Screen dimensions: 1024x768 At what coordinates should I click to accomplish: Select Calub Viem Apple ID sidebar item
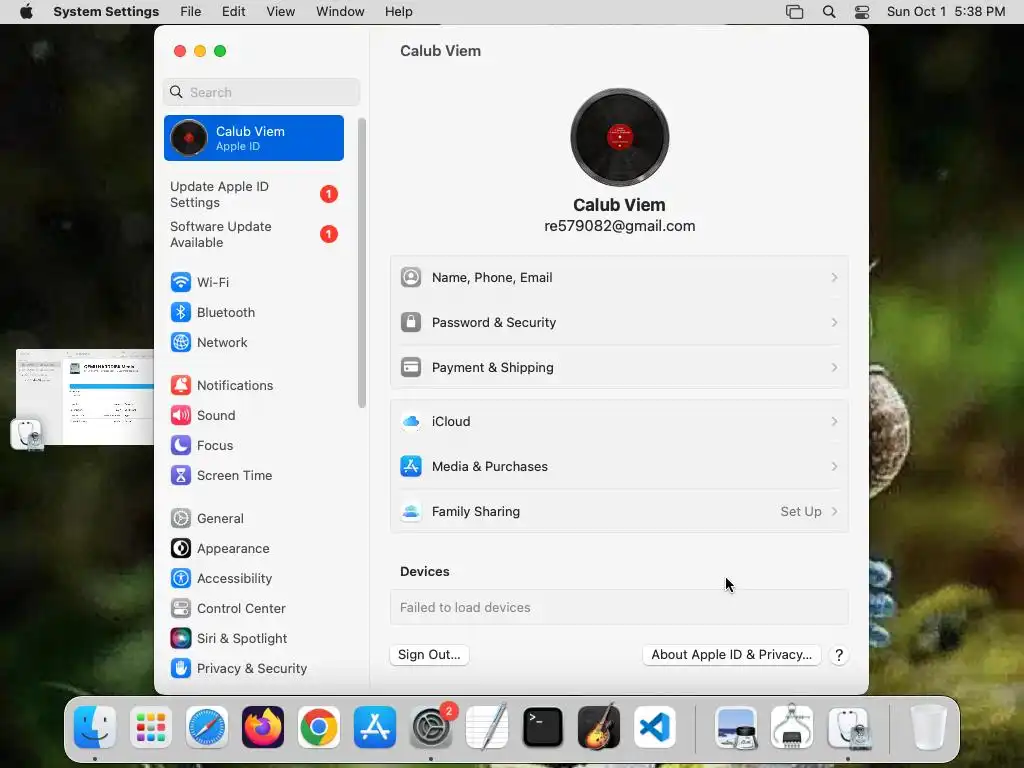[253, 138]
